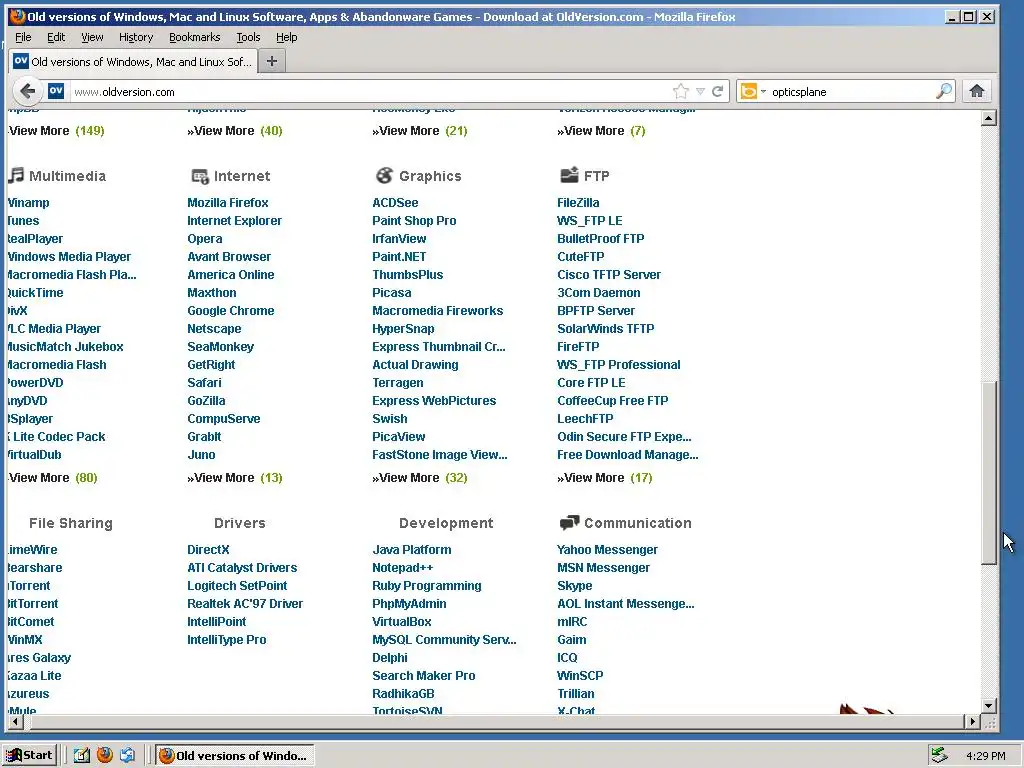Reload the page with the refresh icon
Image resolution: width=1024 pixels, height=768 pixels.
point(718,91)
